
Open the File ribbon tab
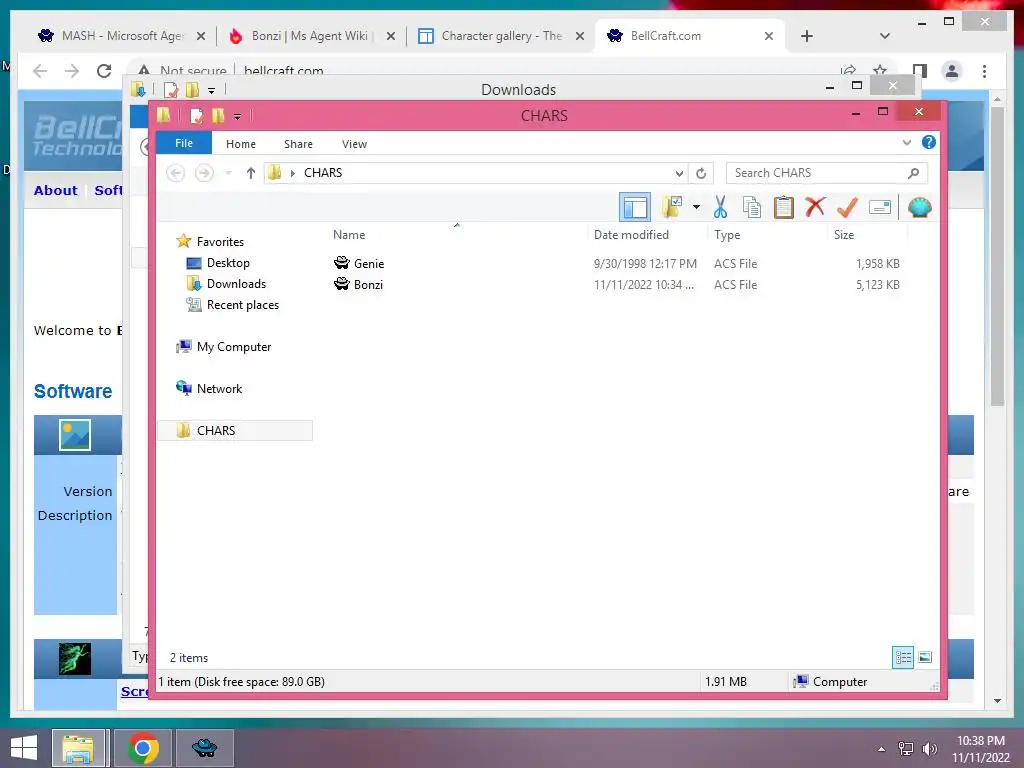(184, 143)
